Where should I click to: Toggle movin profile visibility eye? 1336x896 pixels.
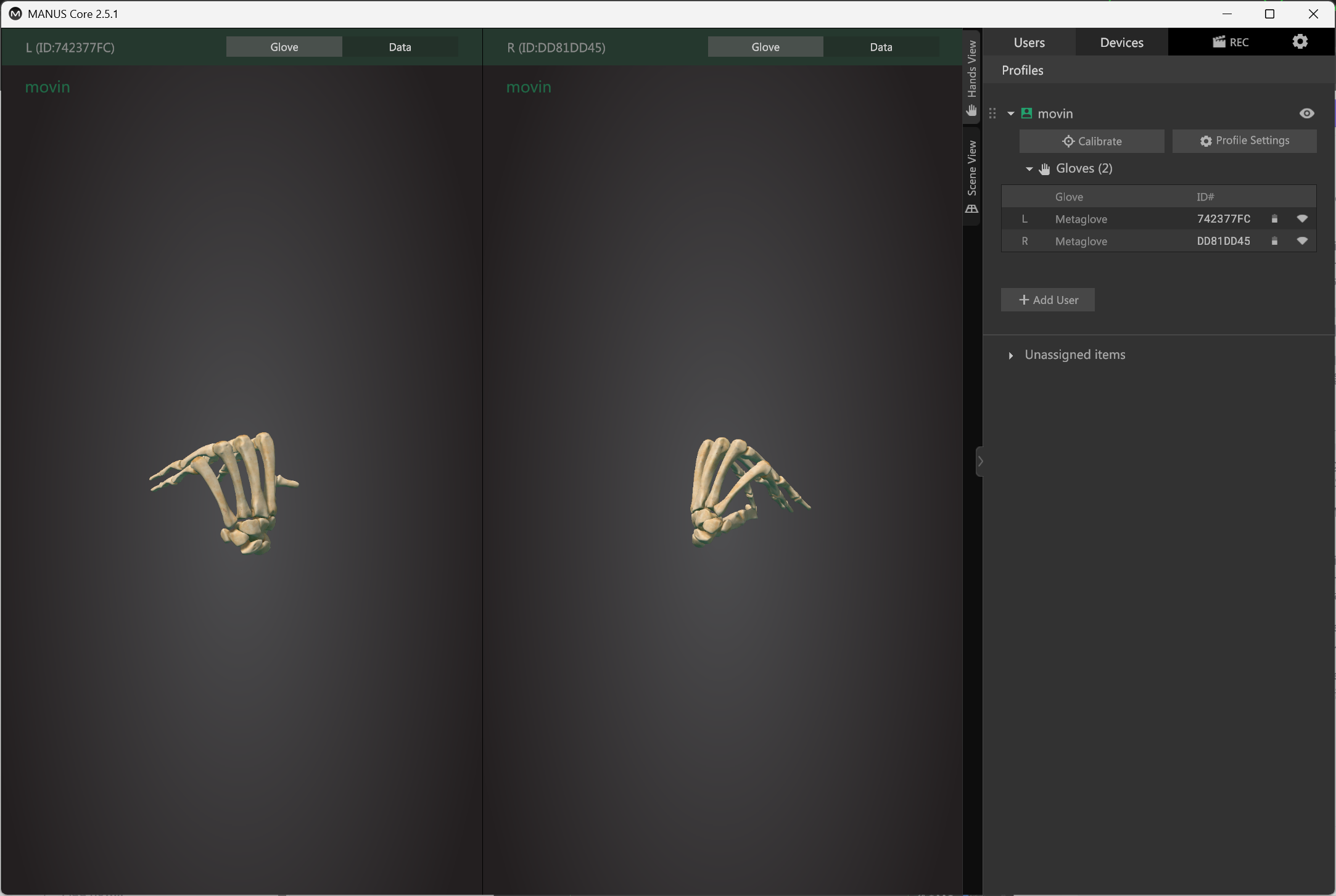[x=1306, y=113]
